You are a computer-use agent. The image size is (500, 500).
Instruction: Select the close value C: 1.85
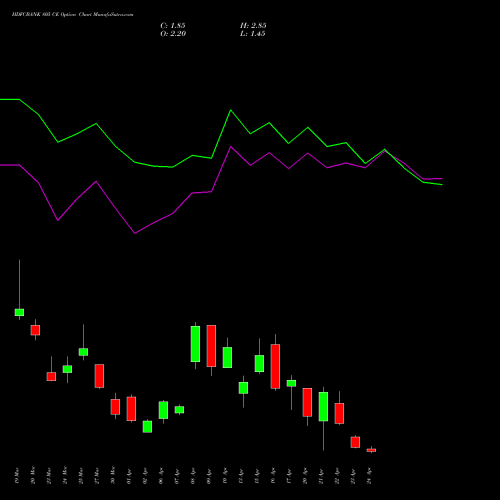click(173, 26)
